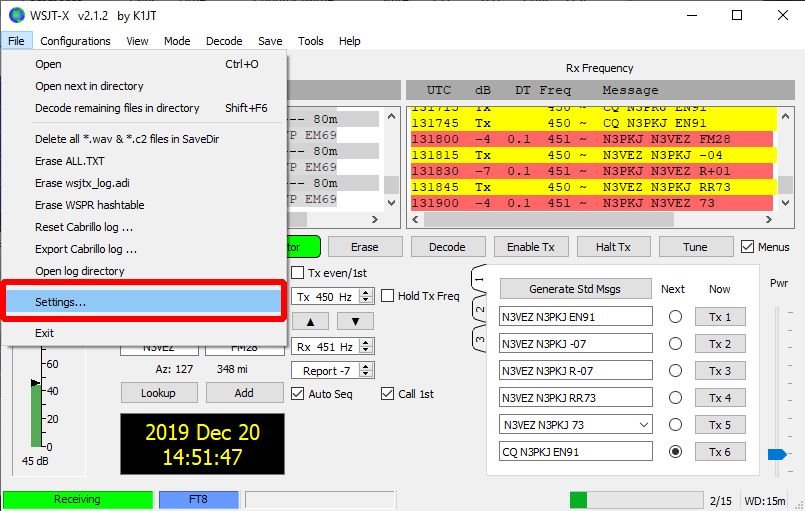Select Next radio for N3VEZ N3PKJ RR73
The width and height of the screenshot is (805, 511).
coord(676,398)
